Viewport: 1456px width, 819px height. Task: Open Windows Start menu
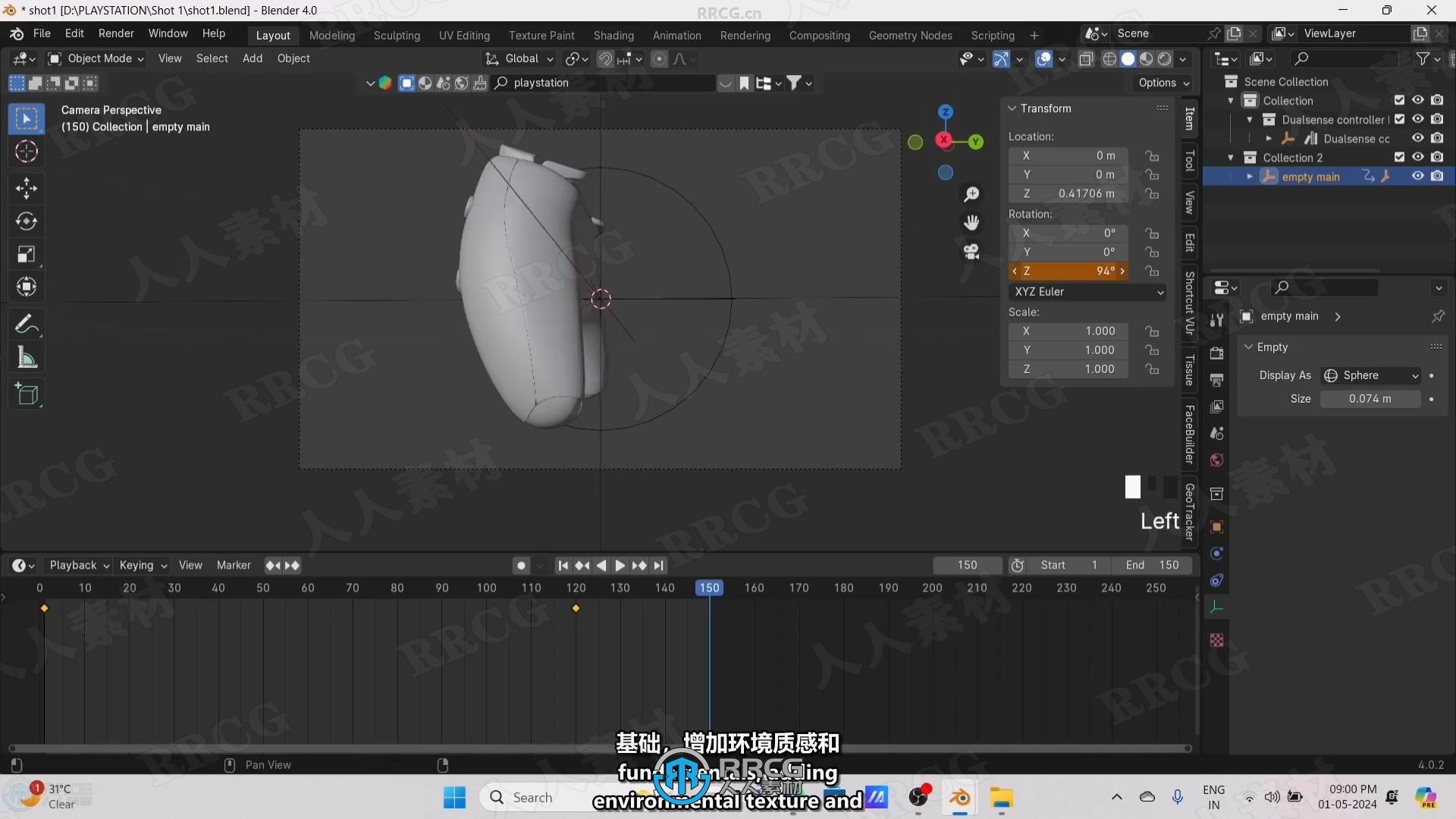pos(455,798)
